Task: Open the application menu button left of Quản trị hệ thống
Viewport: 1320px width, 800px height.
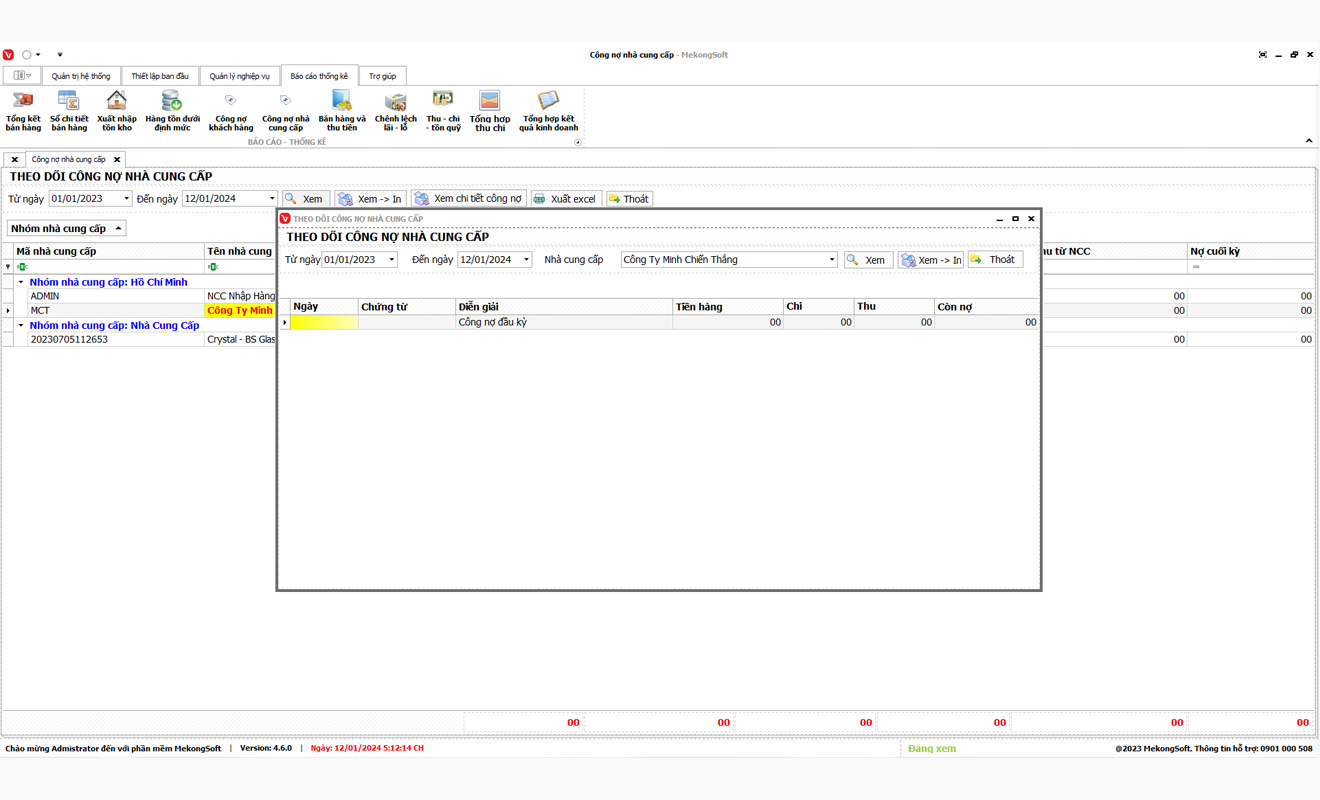Action: point(21,76)
